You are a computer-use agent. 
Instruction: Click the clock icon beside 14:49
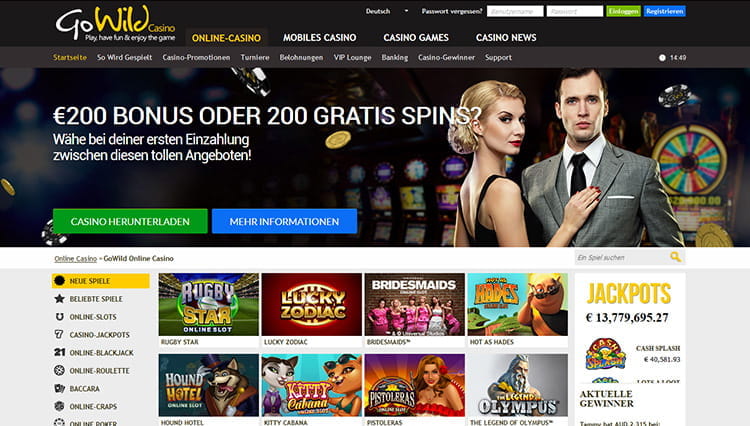point(662,58)
